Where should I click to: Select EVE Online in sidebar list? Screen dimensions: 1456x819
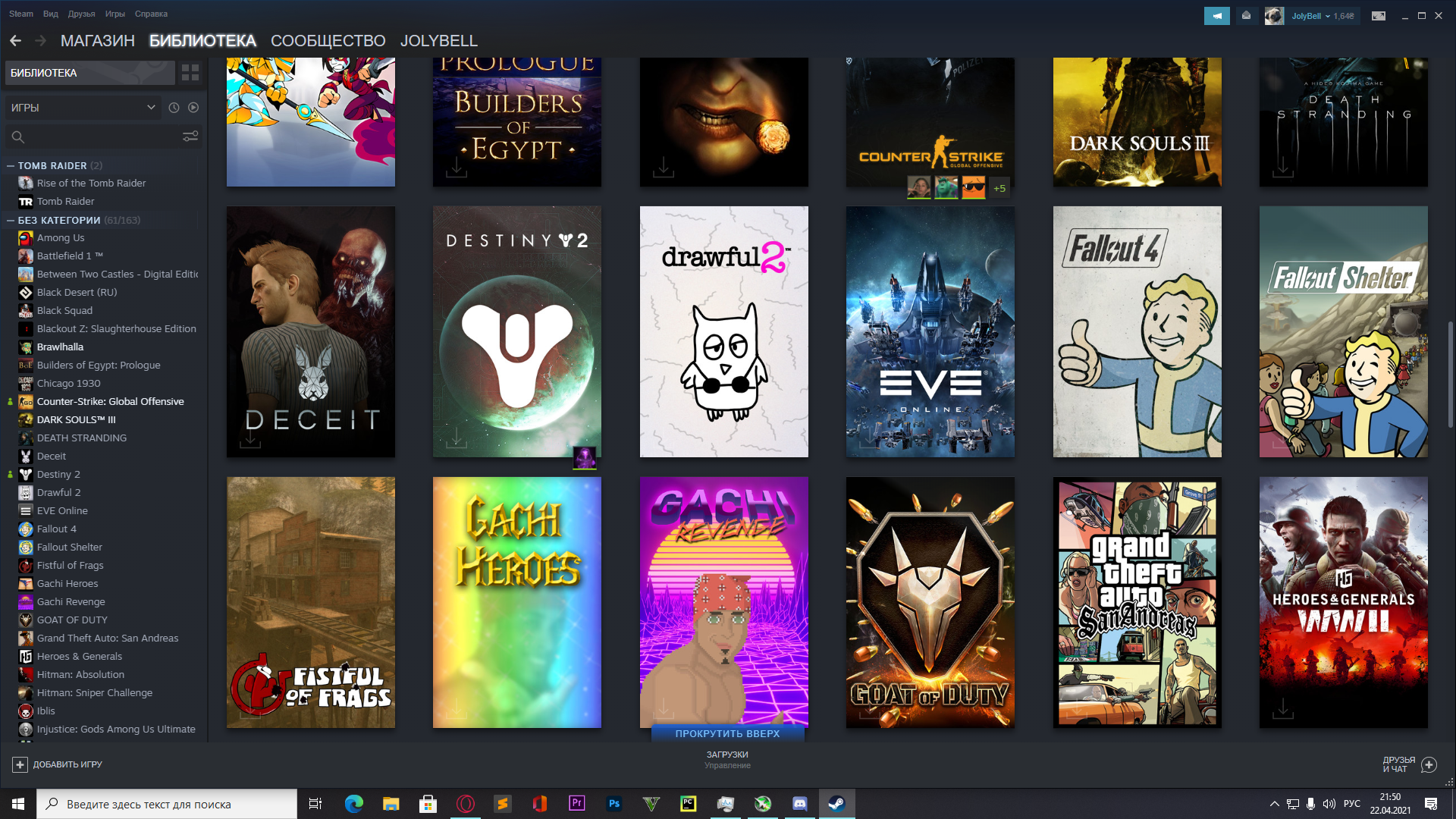click(x=62, y=510)
